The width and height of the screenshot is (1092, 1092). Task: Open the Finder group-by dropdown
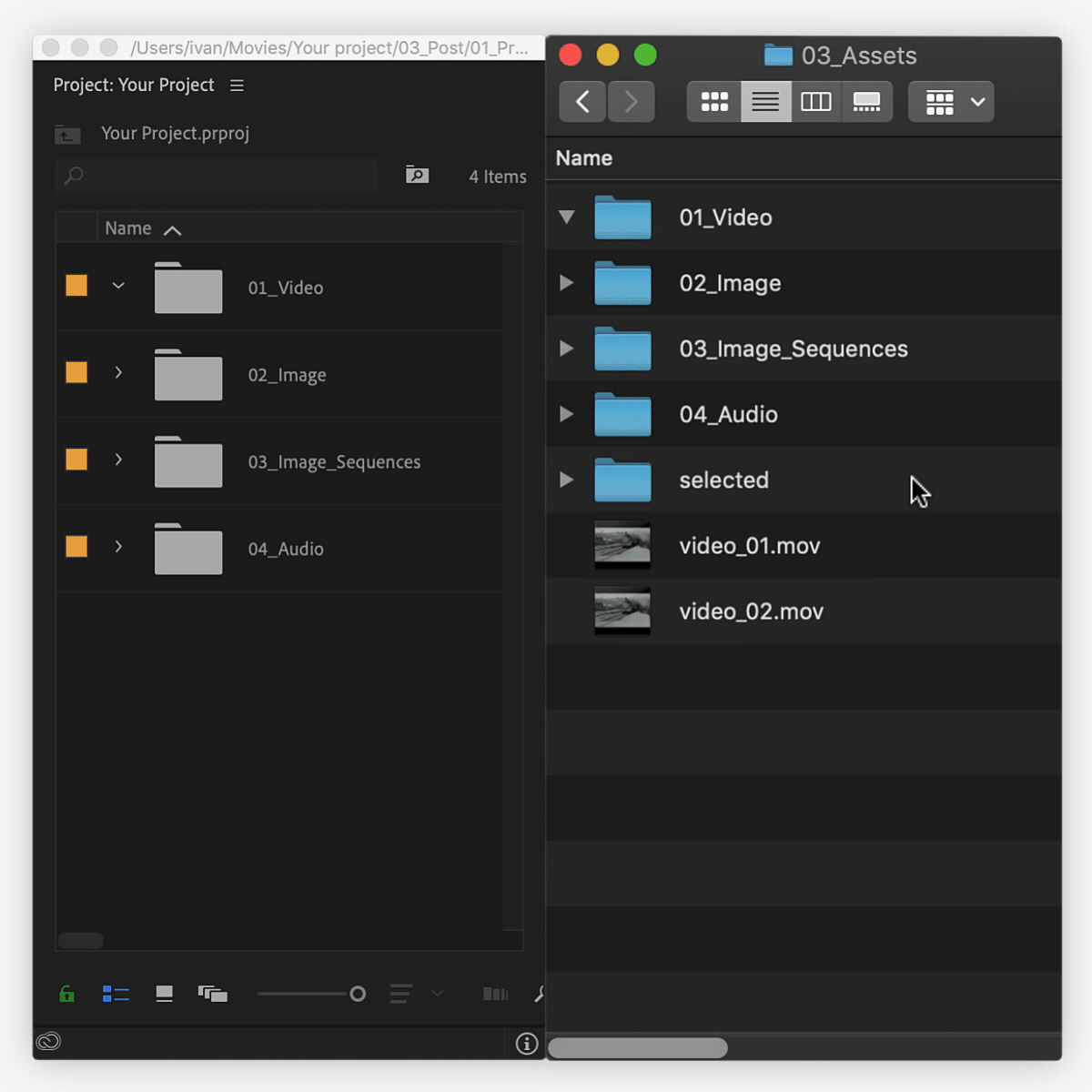[x=951, y=101]
